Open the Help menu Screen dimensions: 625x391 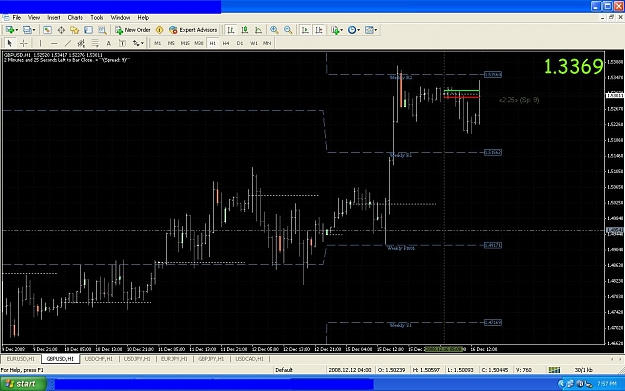click(143, 18)
